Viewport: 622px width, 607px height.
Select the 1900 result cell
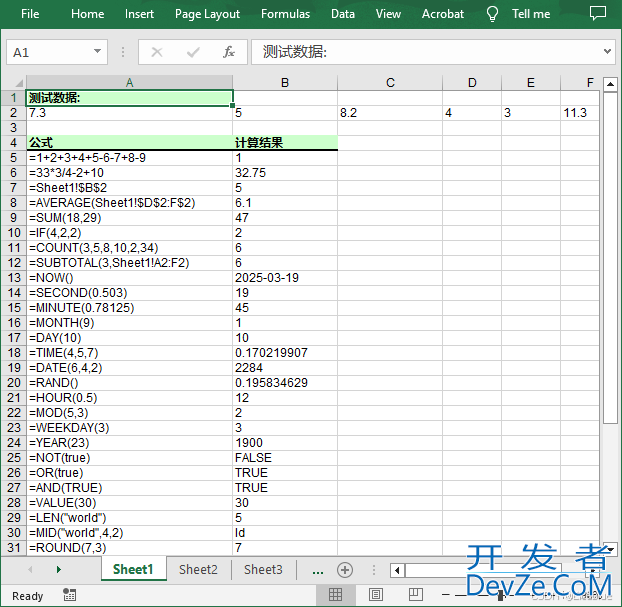point(285,443)
